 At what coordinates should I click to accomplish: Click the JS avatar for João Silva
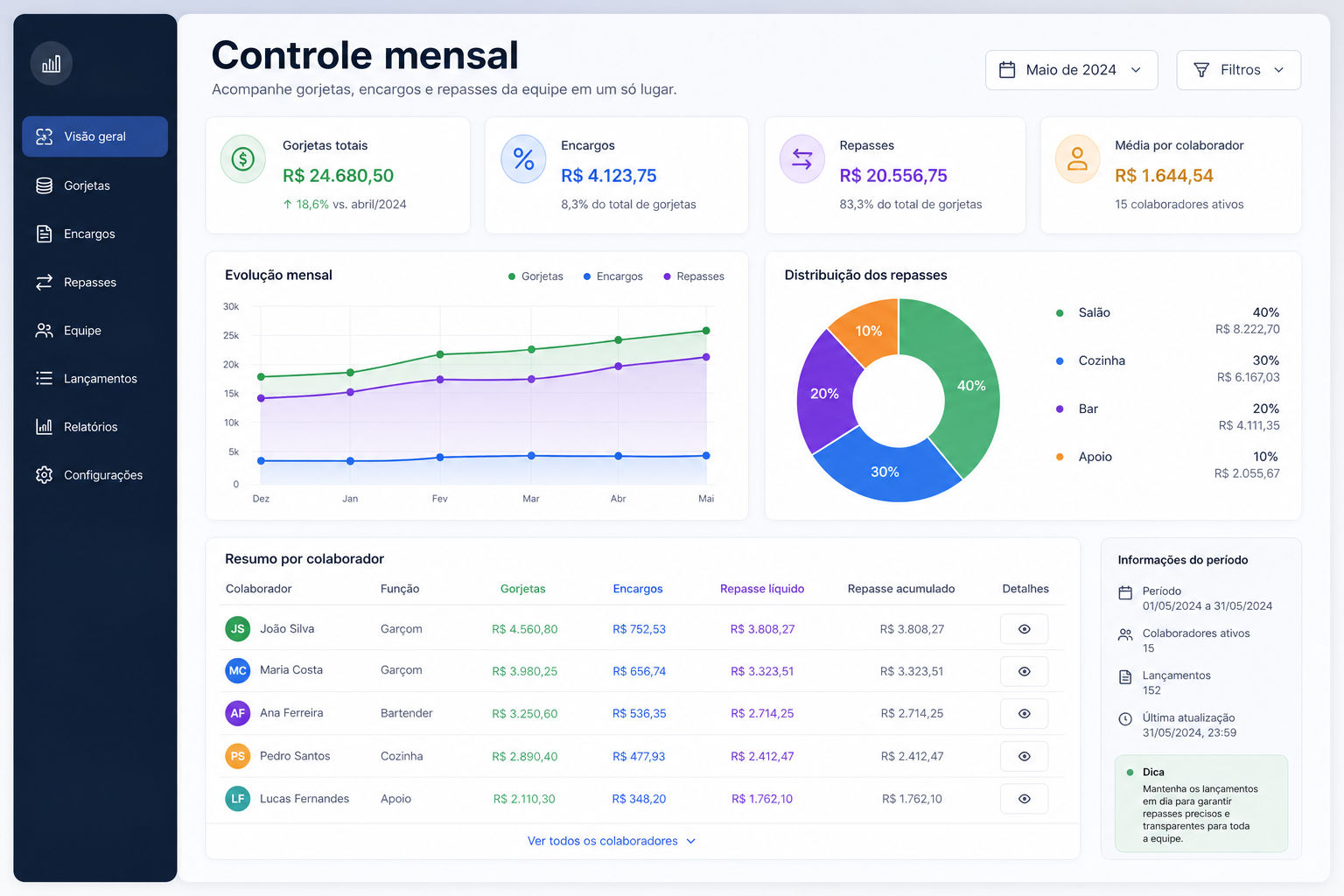(x=238, y=628)
